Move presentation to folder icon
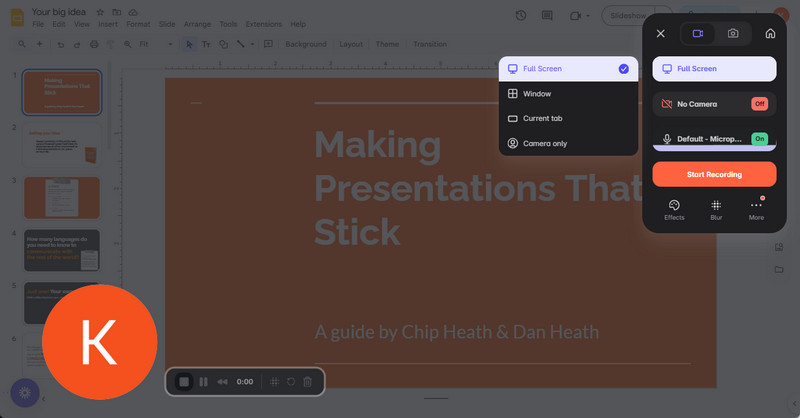800x418 pixels. (x=117, y=12)
